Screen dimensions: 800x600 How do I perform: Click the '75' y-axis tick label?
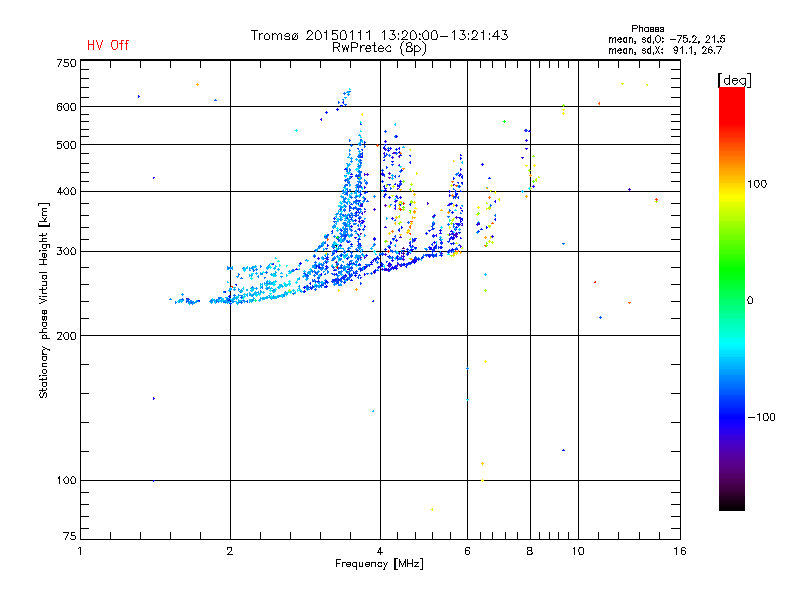pos(70,536)
